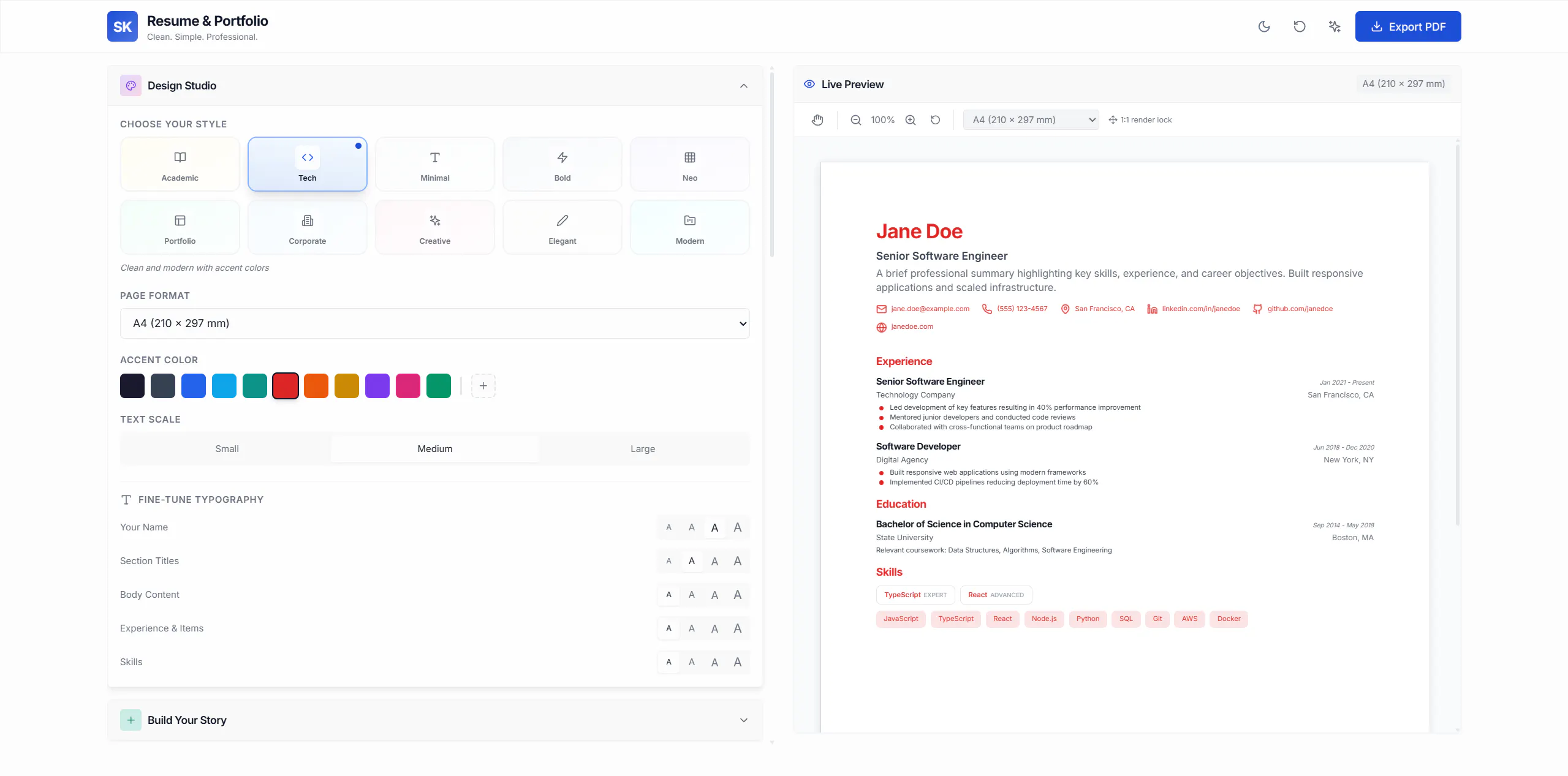Image resolution: width=1568 pixels, height=776 pixels.
Task: Click the 1:1 render lock icon
Action: pos(1113,120)
